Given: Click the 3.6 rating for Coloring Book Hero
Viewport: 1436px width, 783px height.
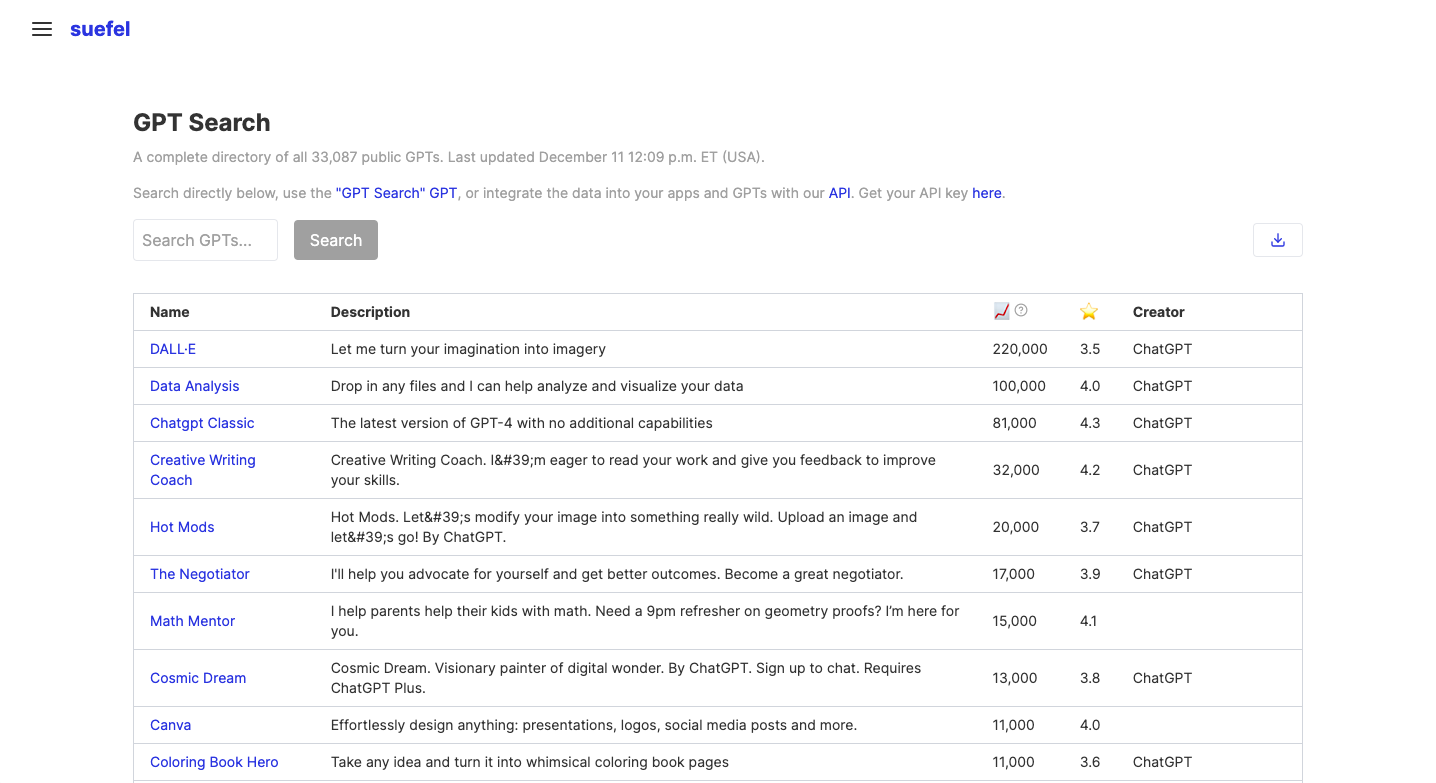Looking at the screenshot, I should [1090, 762].
